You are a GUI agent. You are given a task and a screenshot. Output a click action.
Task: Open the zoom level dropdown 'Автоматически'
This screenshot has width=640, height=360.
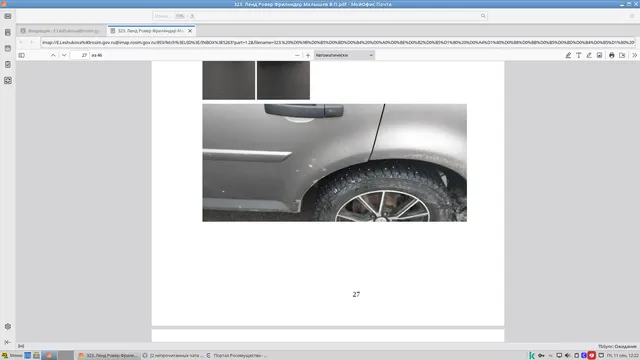coord(344,55)
